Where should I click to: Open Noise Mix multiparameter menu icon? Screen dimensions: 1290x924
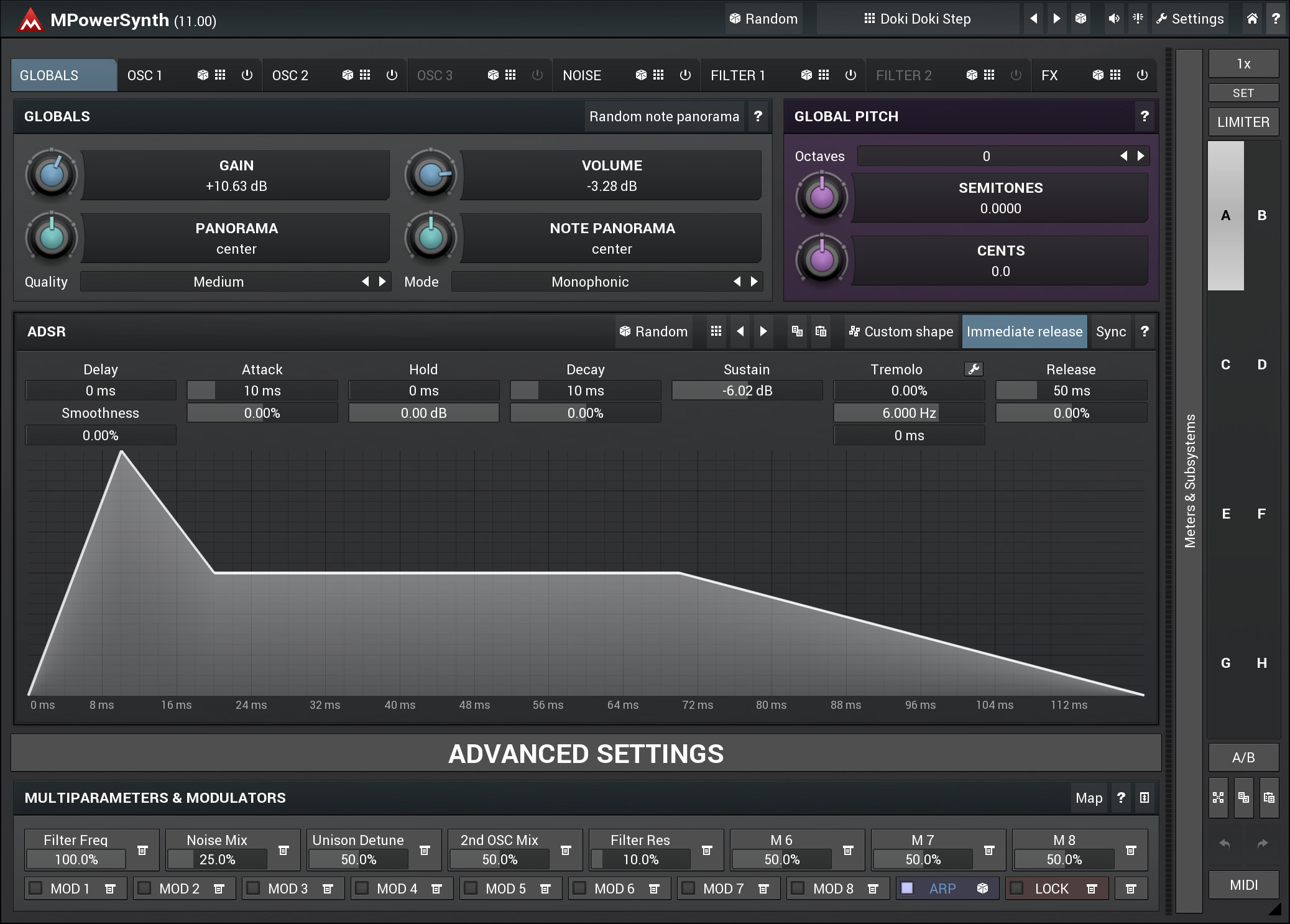point(283,850)
